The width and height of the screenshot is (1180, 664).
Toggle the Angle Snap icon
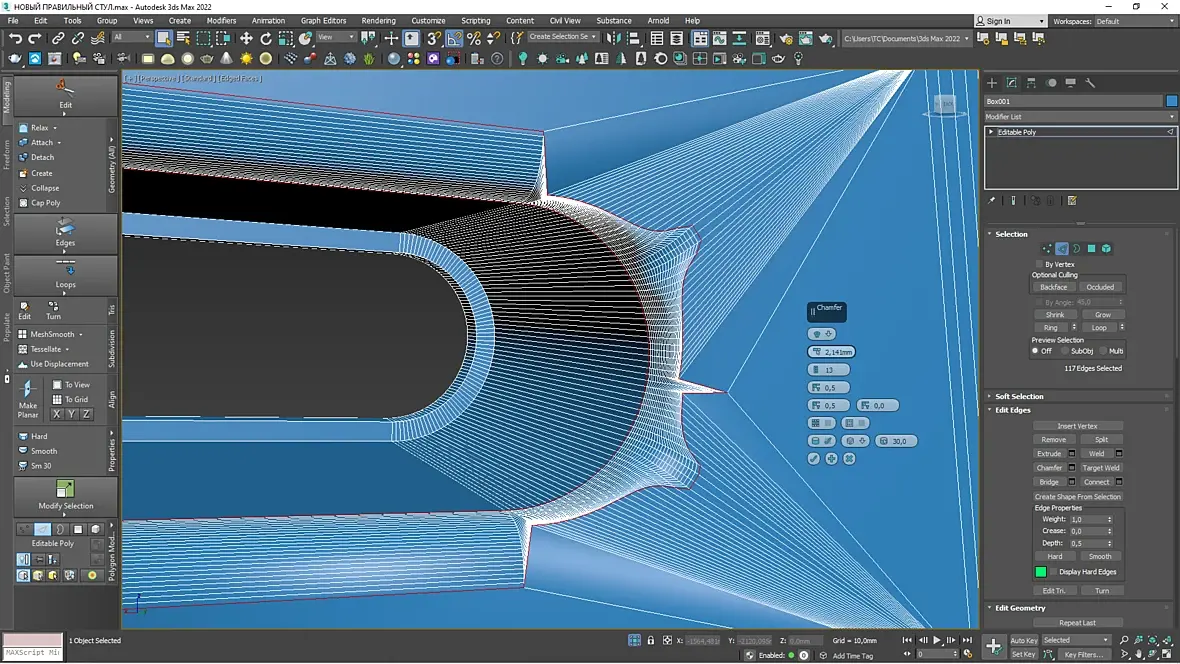pos(454,38)
